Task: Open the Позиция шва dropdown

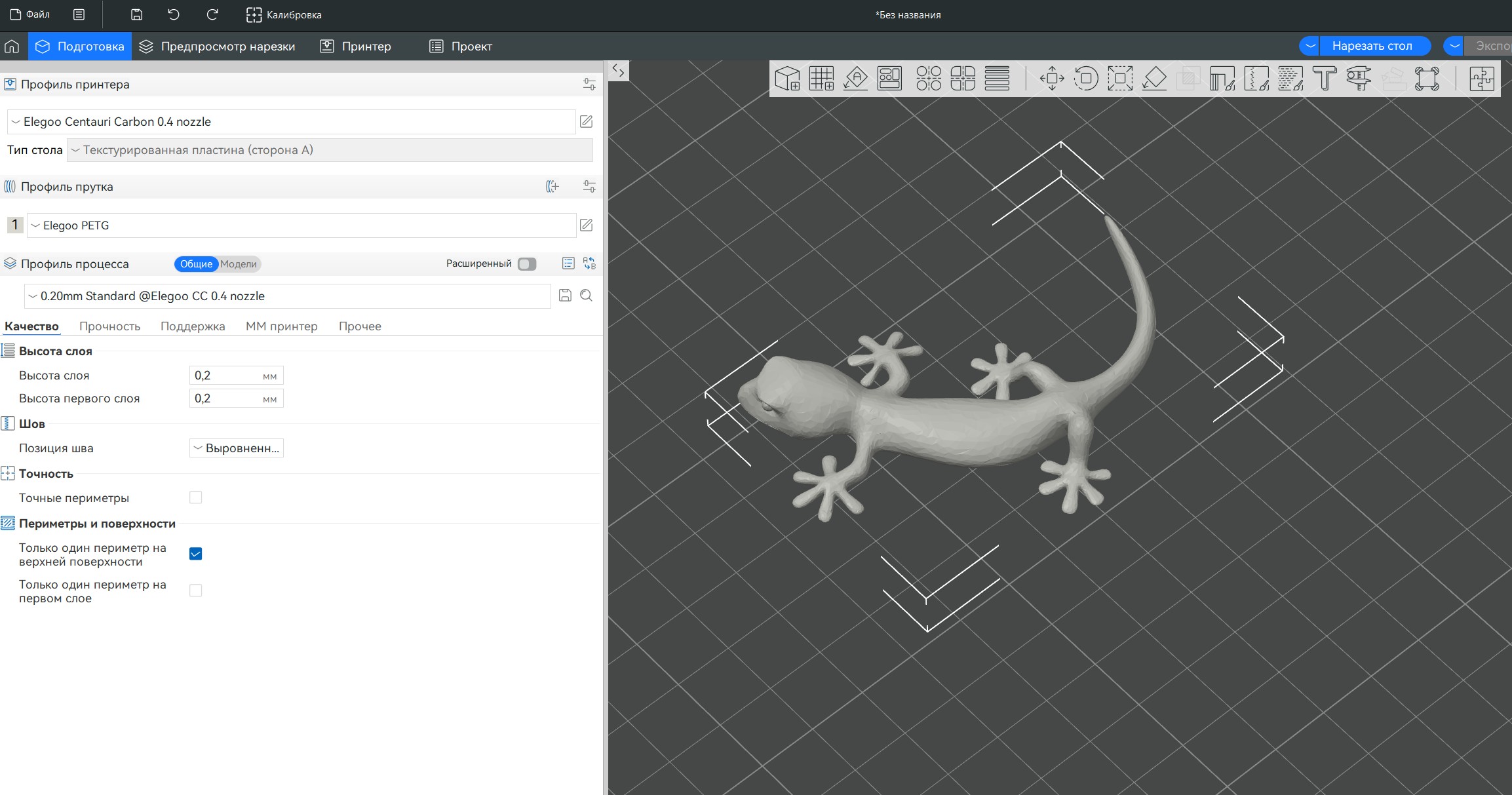Action: pyautogui.click(x=237, y=448)
